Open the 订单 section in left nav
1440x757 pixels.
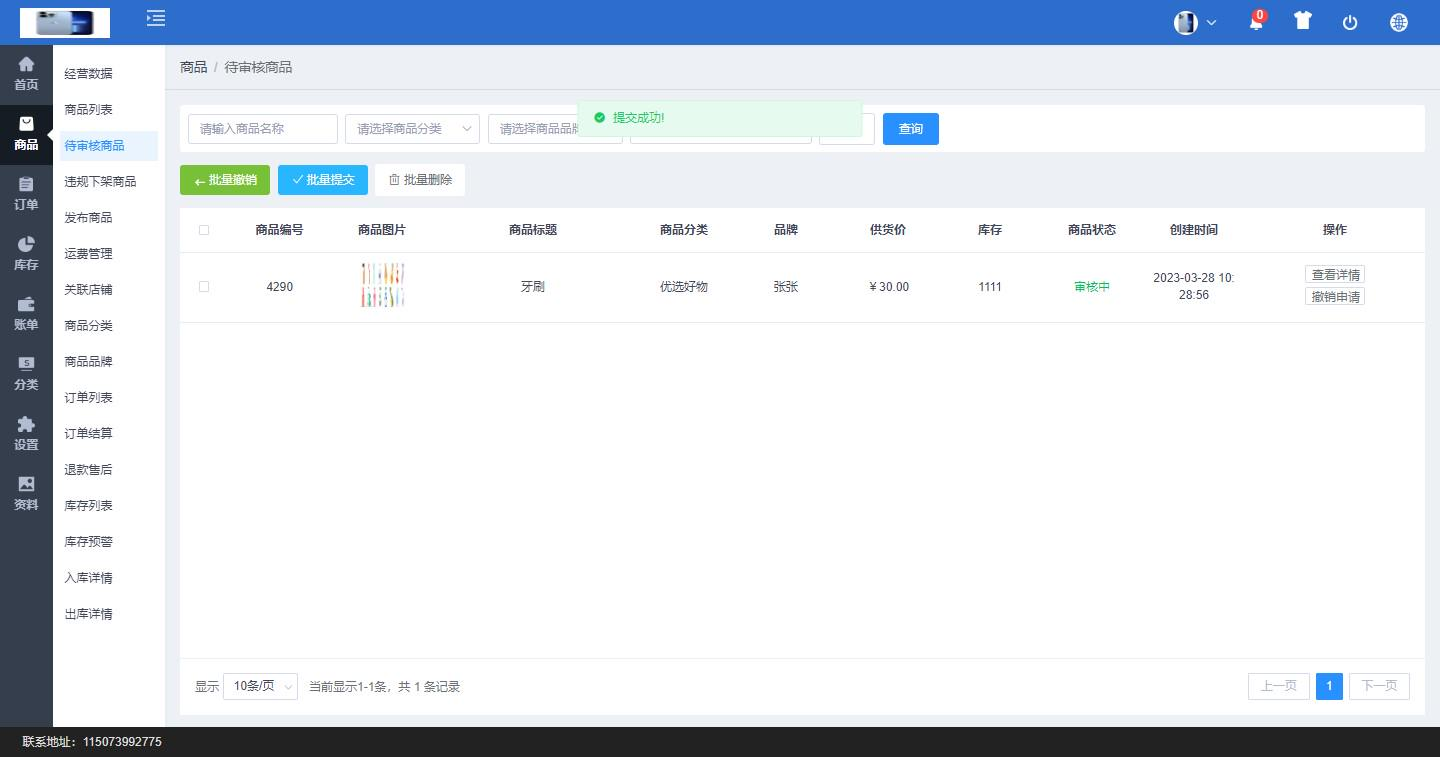(26, 194)
